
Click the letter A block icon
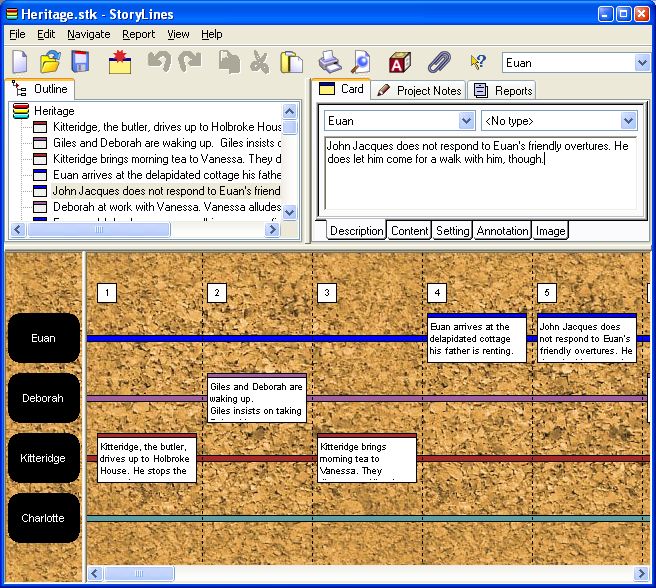point(400,62)
